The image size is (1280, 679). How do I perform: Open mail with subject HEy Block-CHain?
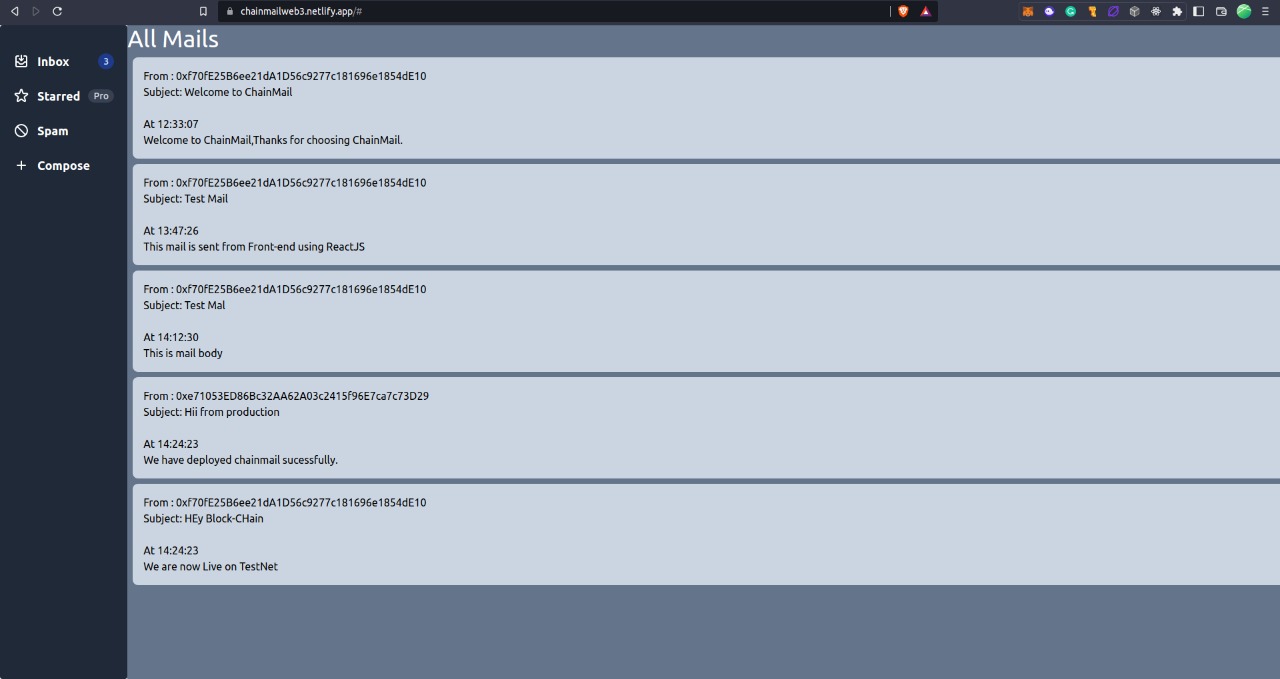pos(706,534)
